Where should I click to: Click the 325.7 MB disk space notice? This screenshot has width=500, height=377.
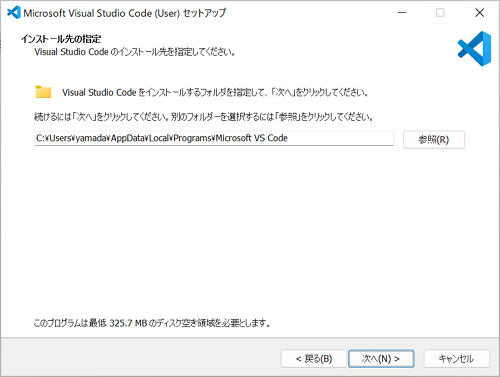(x=152, y=323)
